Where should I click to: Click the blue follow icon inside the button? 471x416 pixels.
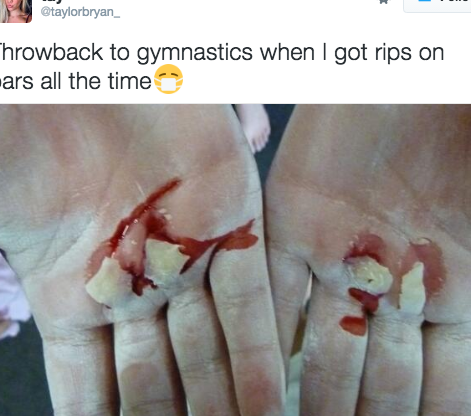425,1
